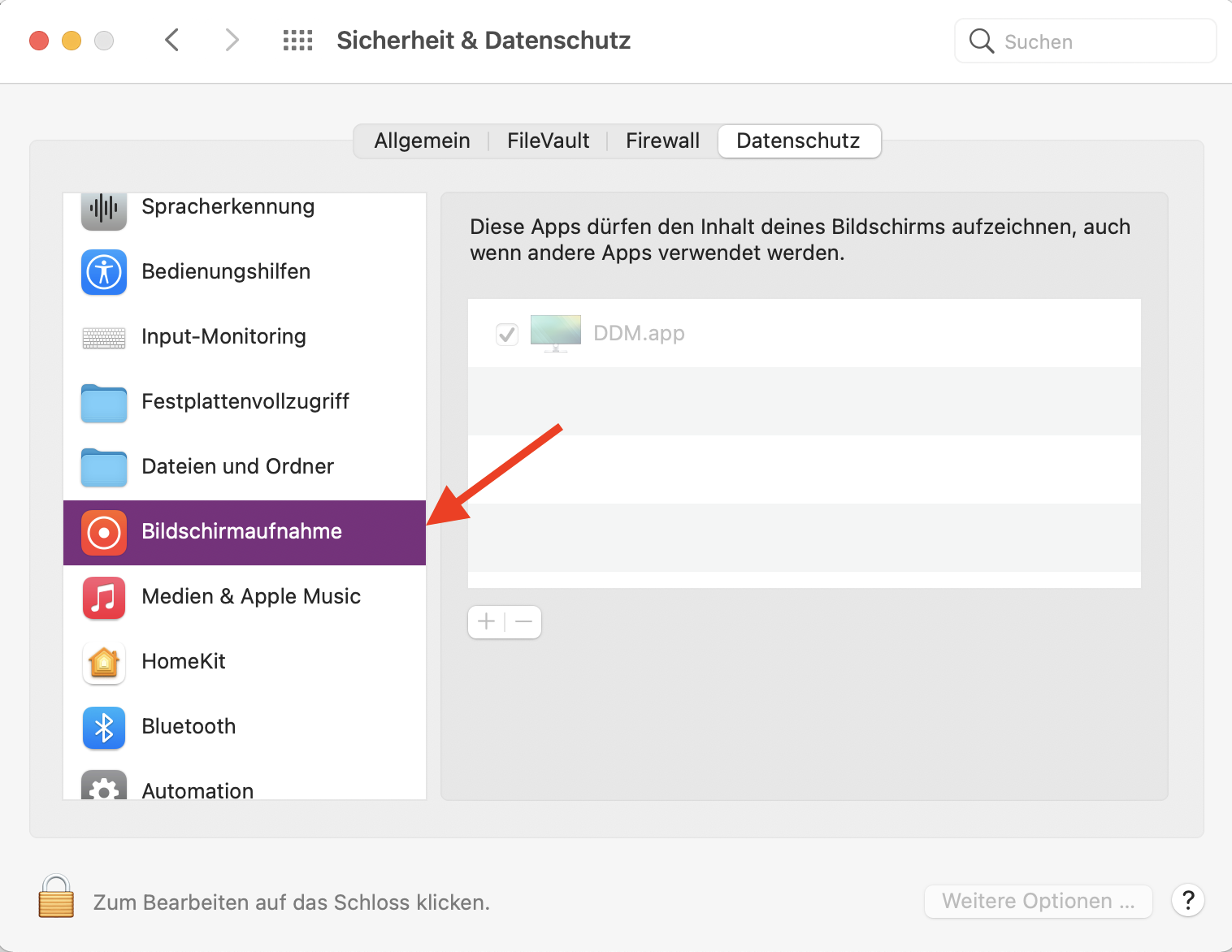Select the Bildschirmaufnahme record icon
This screenshot has width=1232, height=952.
coord(104,533)
